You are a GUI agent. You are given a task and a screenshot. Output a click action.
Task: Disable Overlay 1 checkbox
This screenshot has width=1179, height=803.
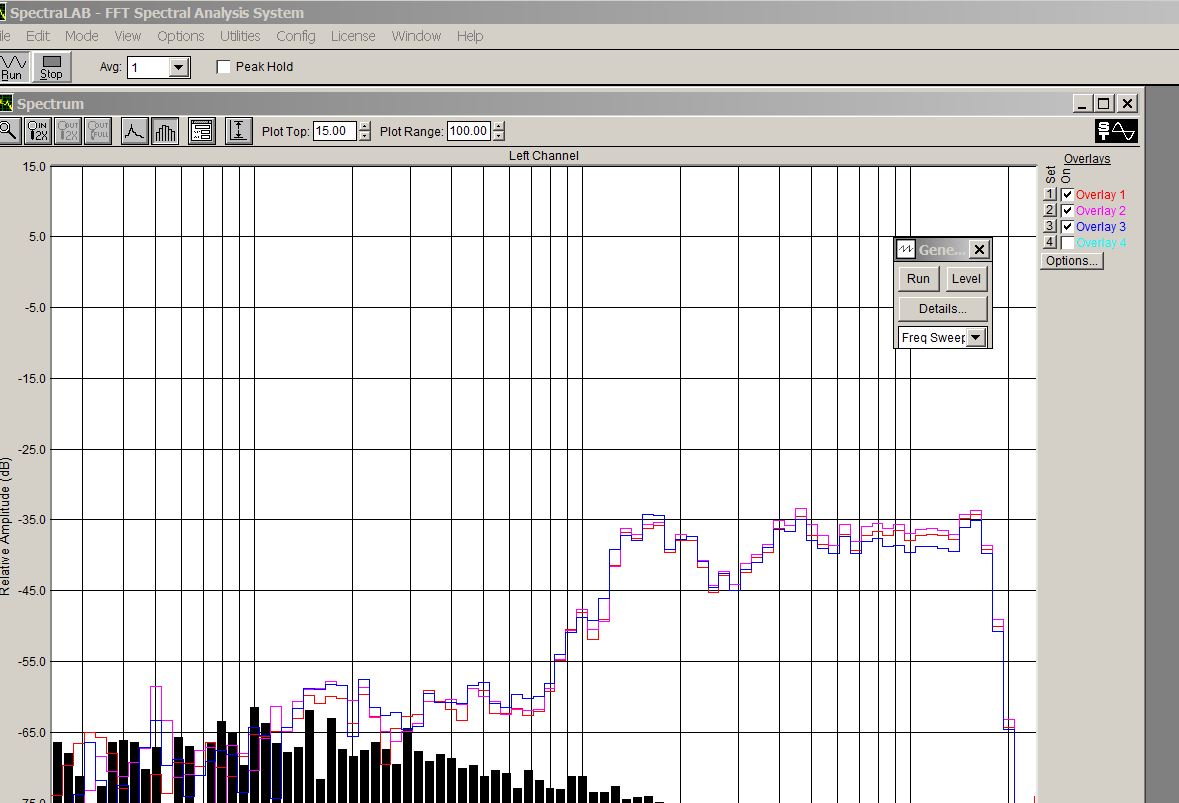[1067, 195]
